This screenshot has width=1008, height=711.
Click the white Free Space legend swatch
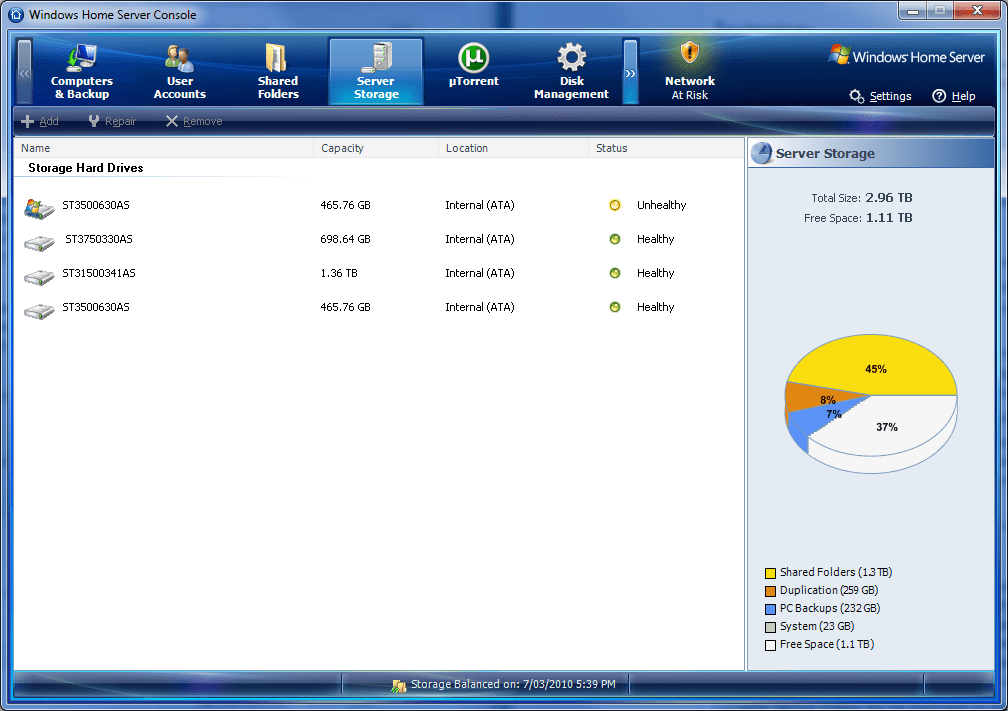770,645
